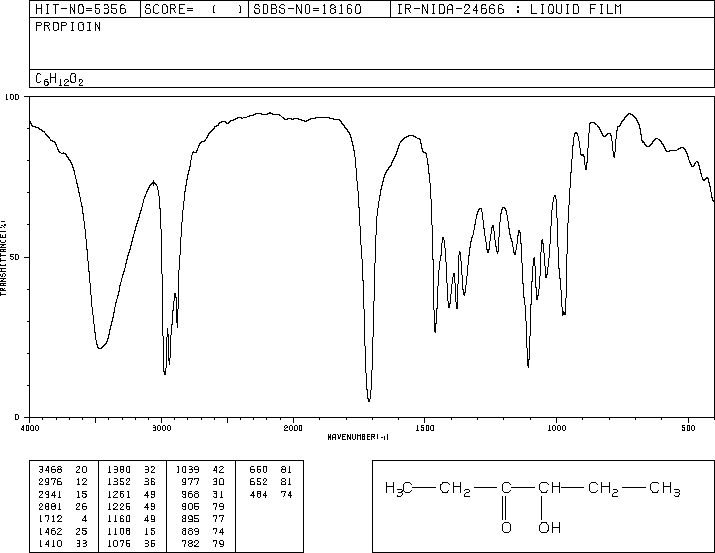Select peak table entry 1226

point(119,506)
